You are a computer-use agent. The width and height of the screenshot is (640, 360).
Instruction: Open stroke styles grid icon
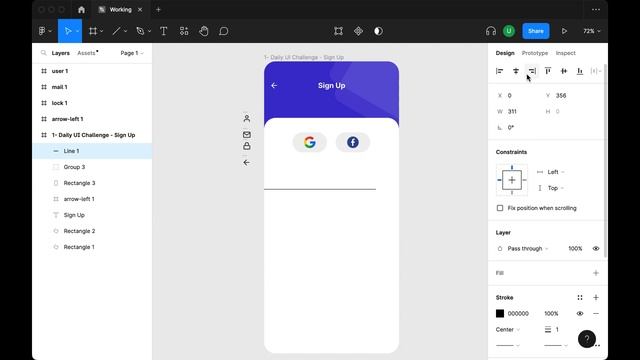click(x=580, y=298)
